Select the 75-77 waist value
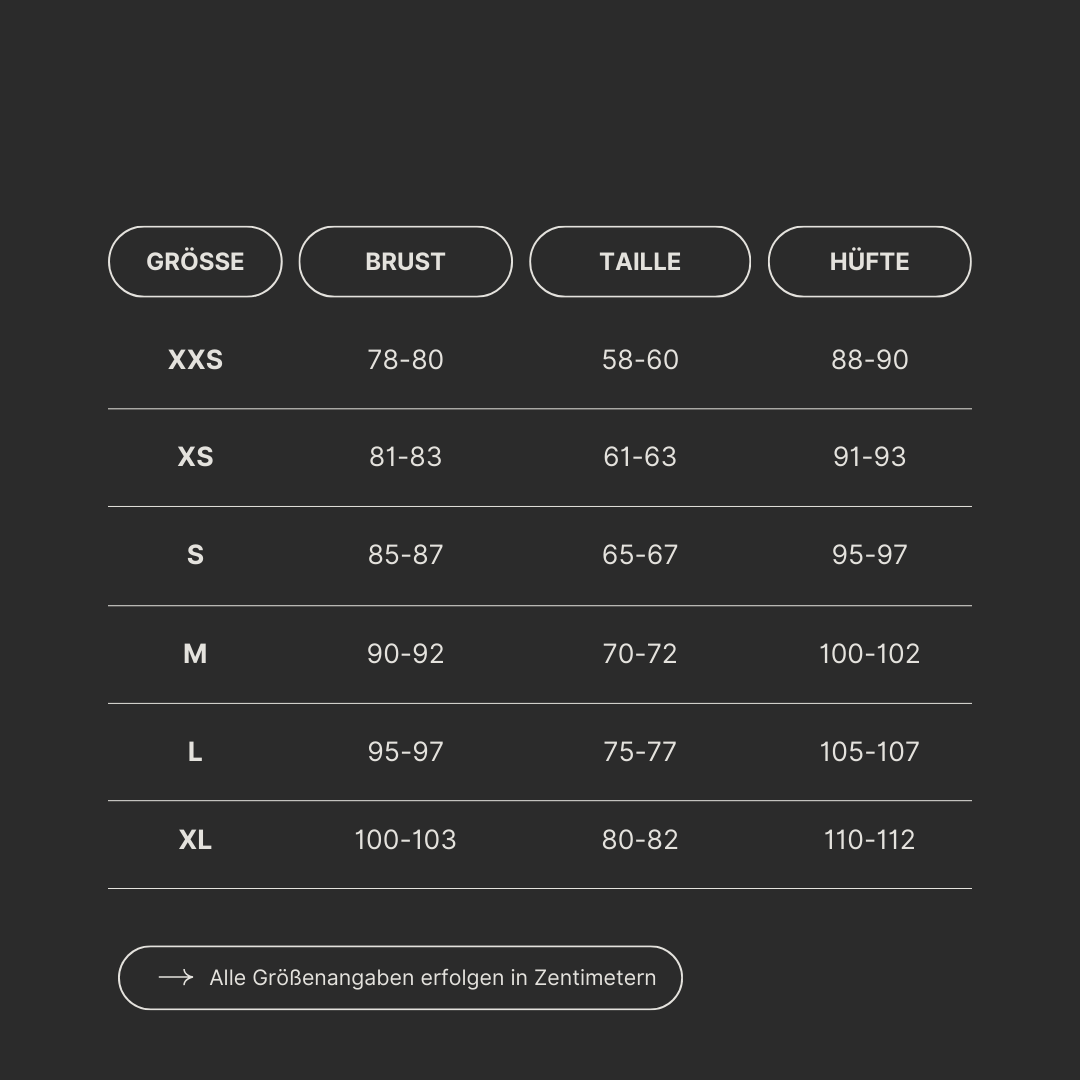1080x1080 pixels. pyautogui.click(x=640, y=752)
